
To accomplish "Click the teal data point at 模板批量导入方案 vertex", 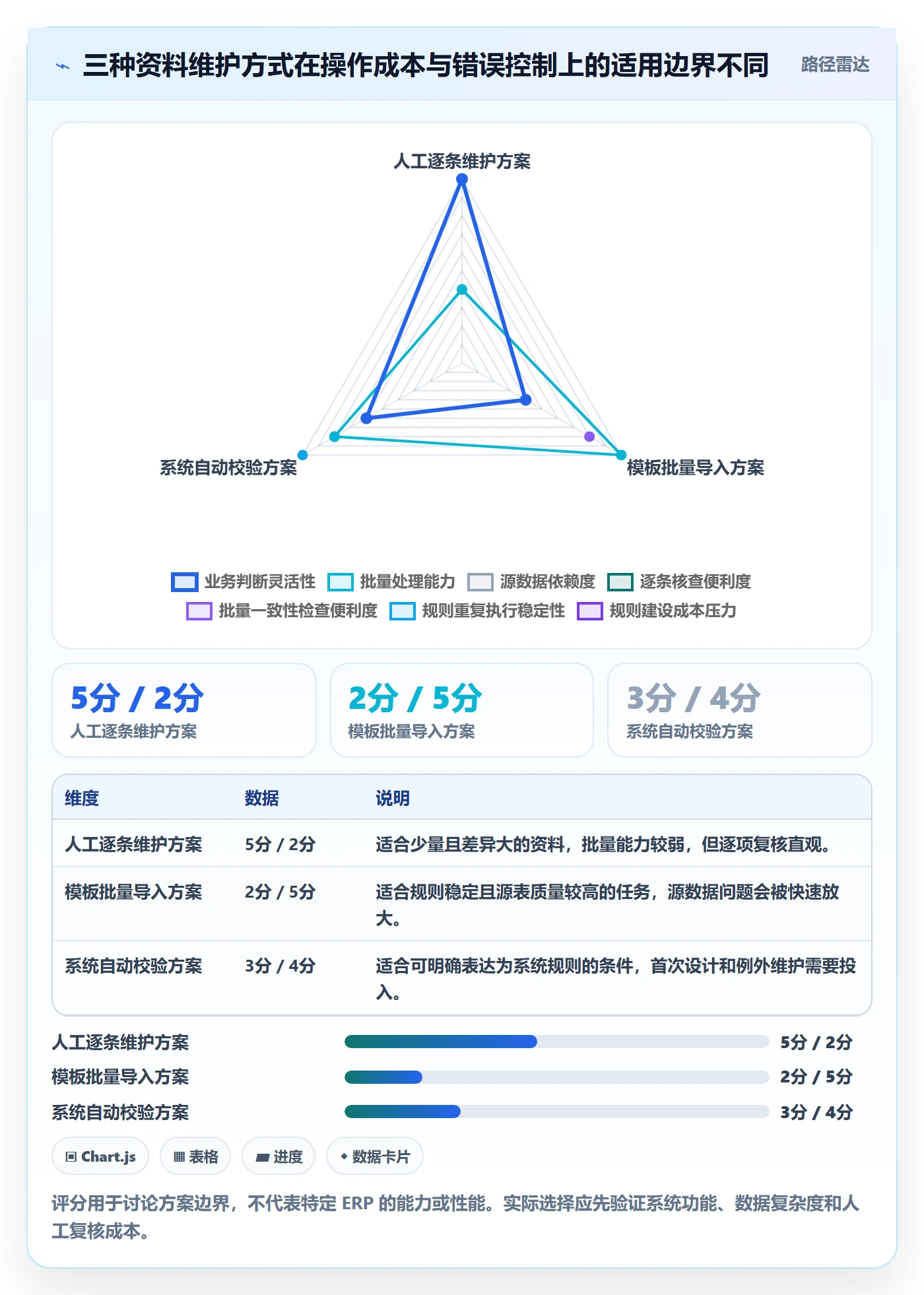I will 621,455.
